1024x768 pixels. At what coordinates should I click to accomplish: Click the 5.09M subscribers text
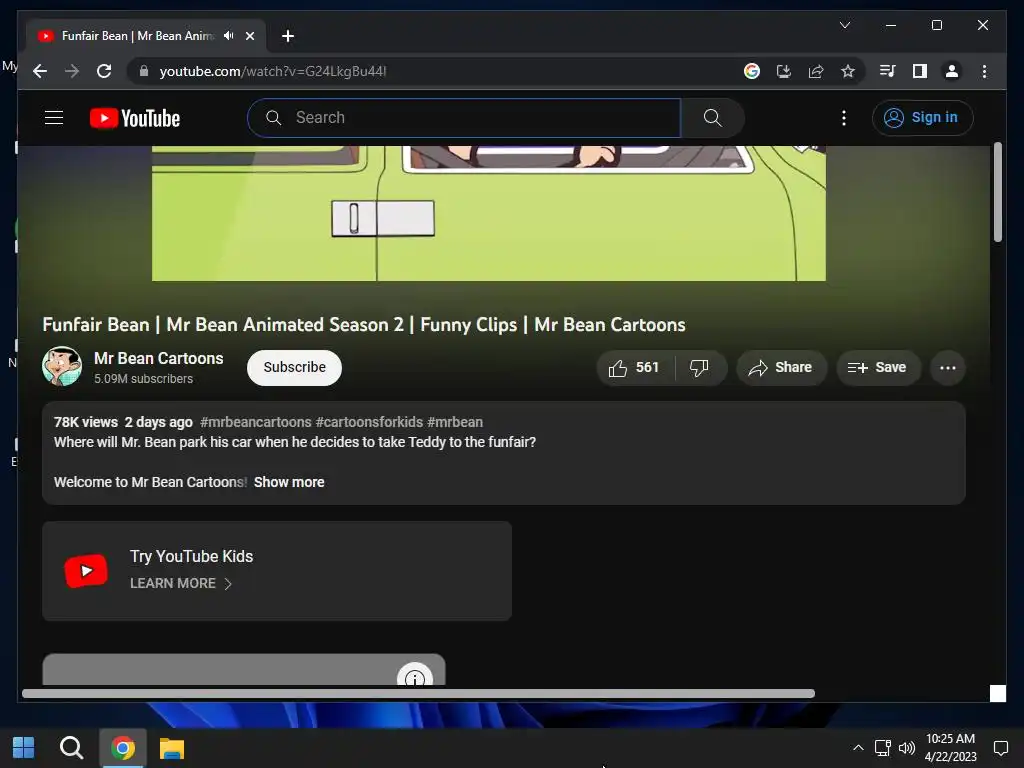(143, 379)
